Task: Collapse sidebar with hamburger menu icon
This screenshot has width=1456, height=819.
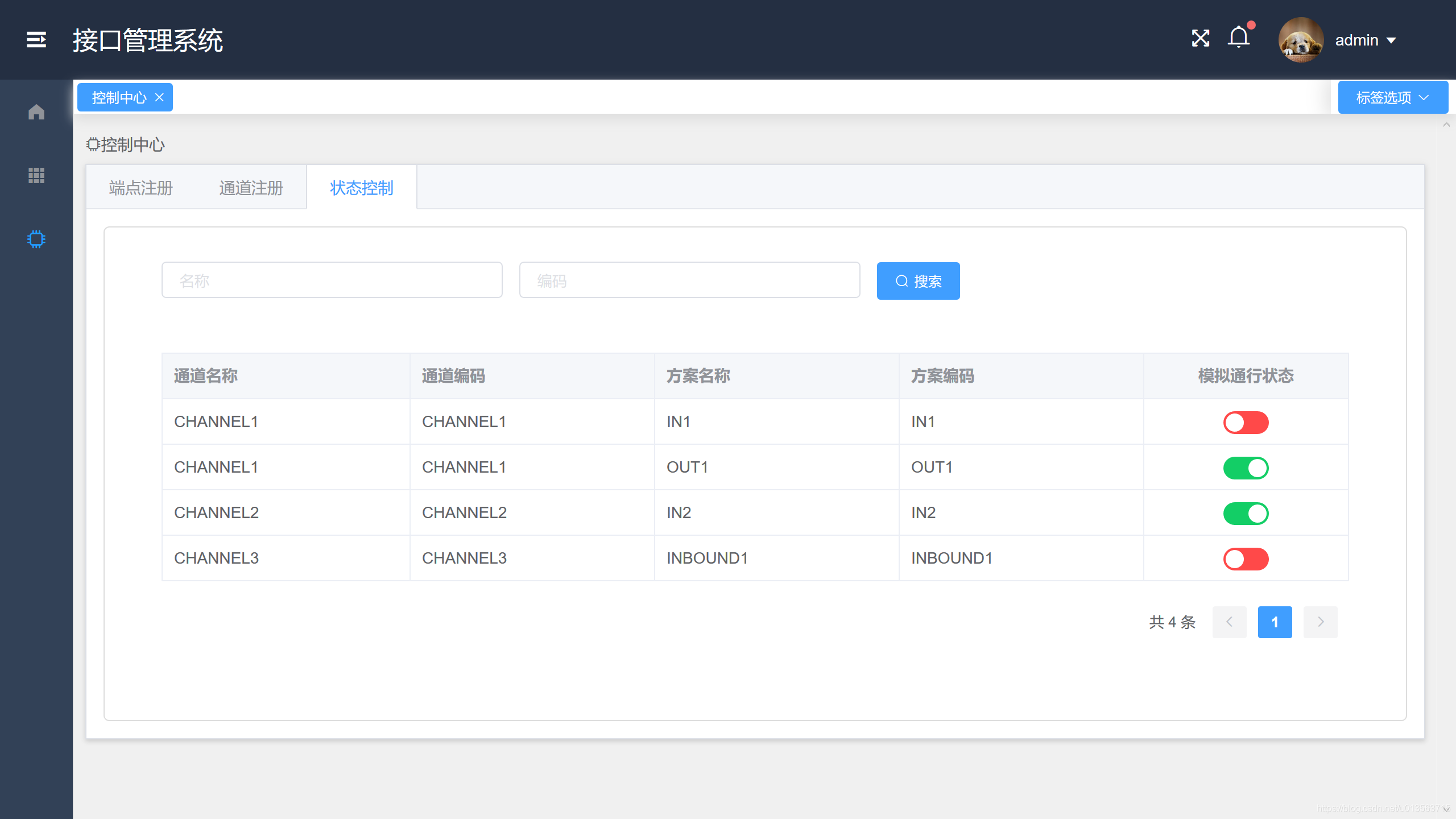Action: point(36,40)
